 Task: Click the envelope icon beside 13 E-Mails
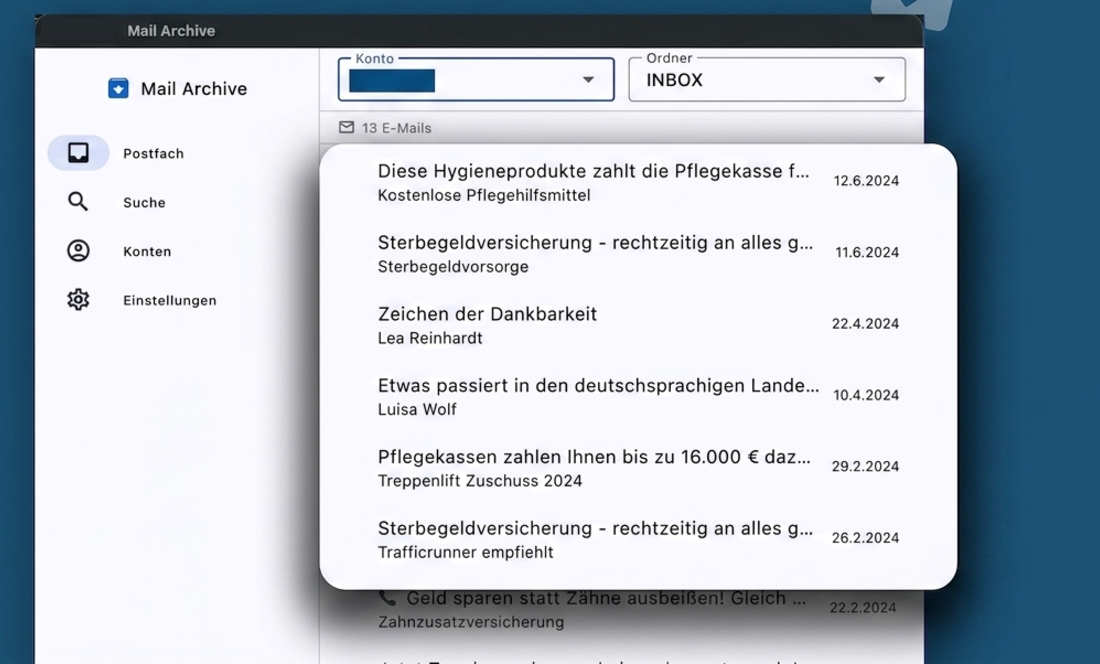point(347,127)
